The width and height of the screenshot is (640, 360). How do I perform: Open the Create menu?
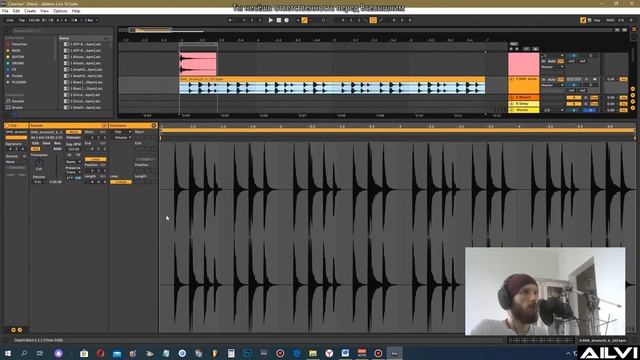click(x=30, y=11)
